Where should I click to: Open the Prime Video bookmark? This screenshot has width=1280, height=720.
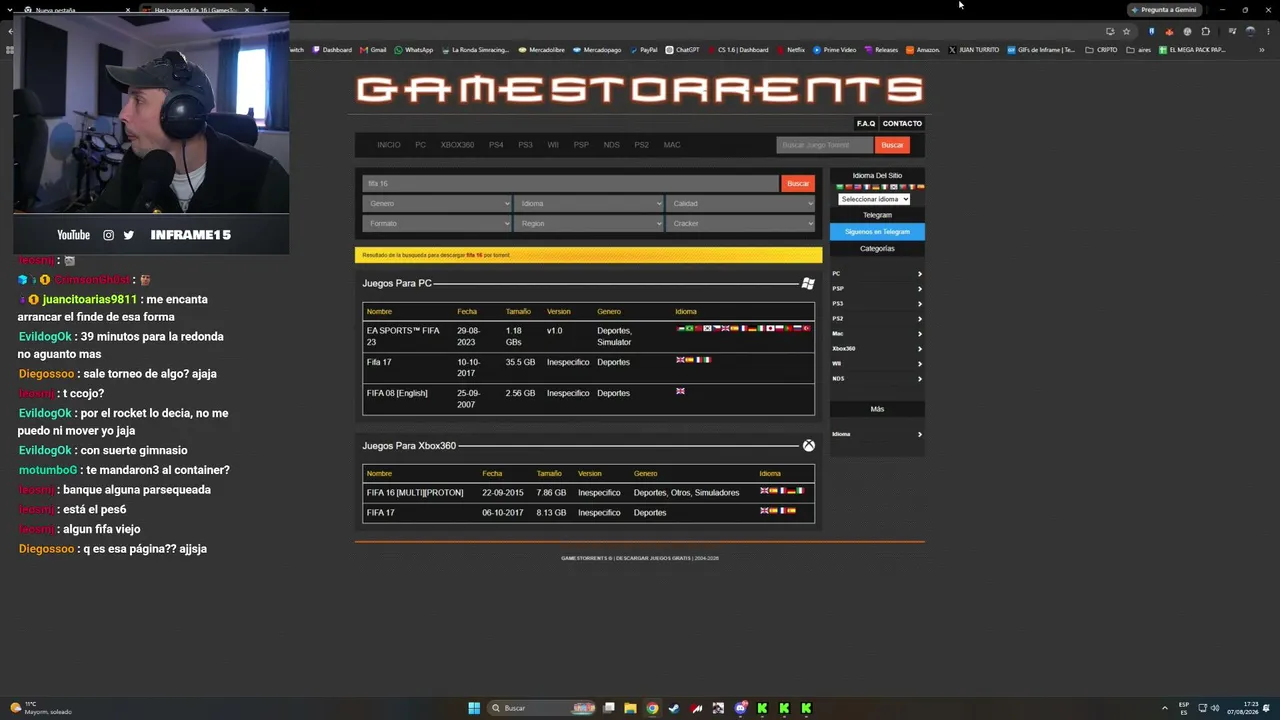(x=835, y=50)
